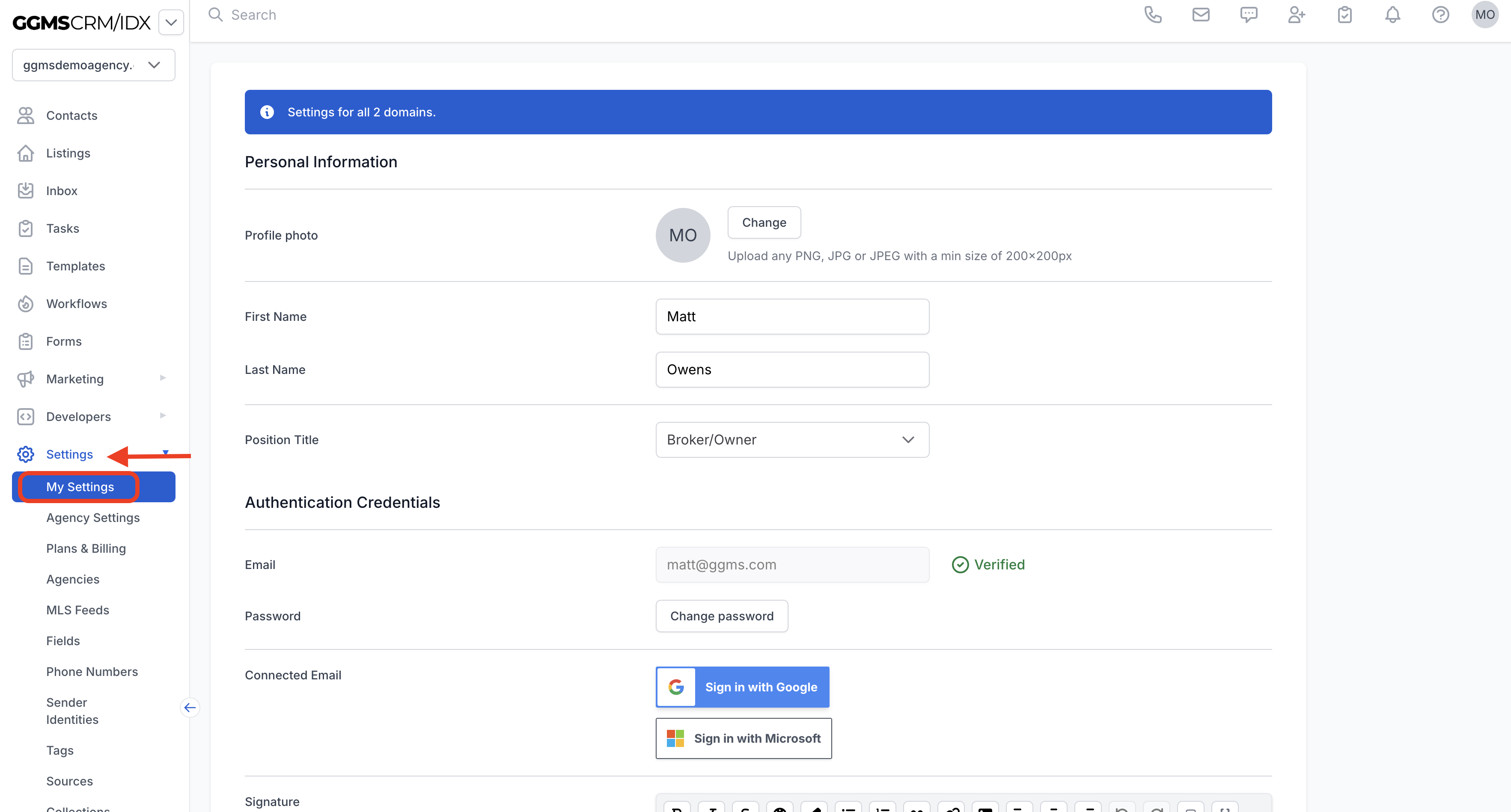Click the phone dialer icon in header
Viewport: 1511px width, 812px height.
[1153, 15]
